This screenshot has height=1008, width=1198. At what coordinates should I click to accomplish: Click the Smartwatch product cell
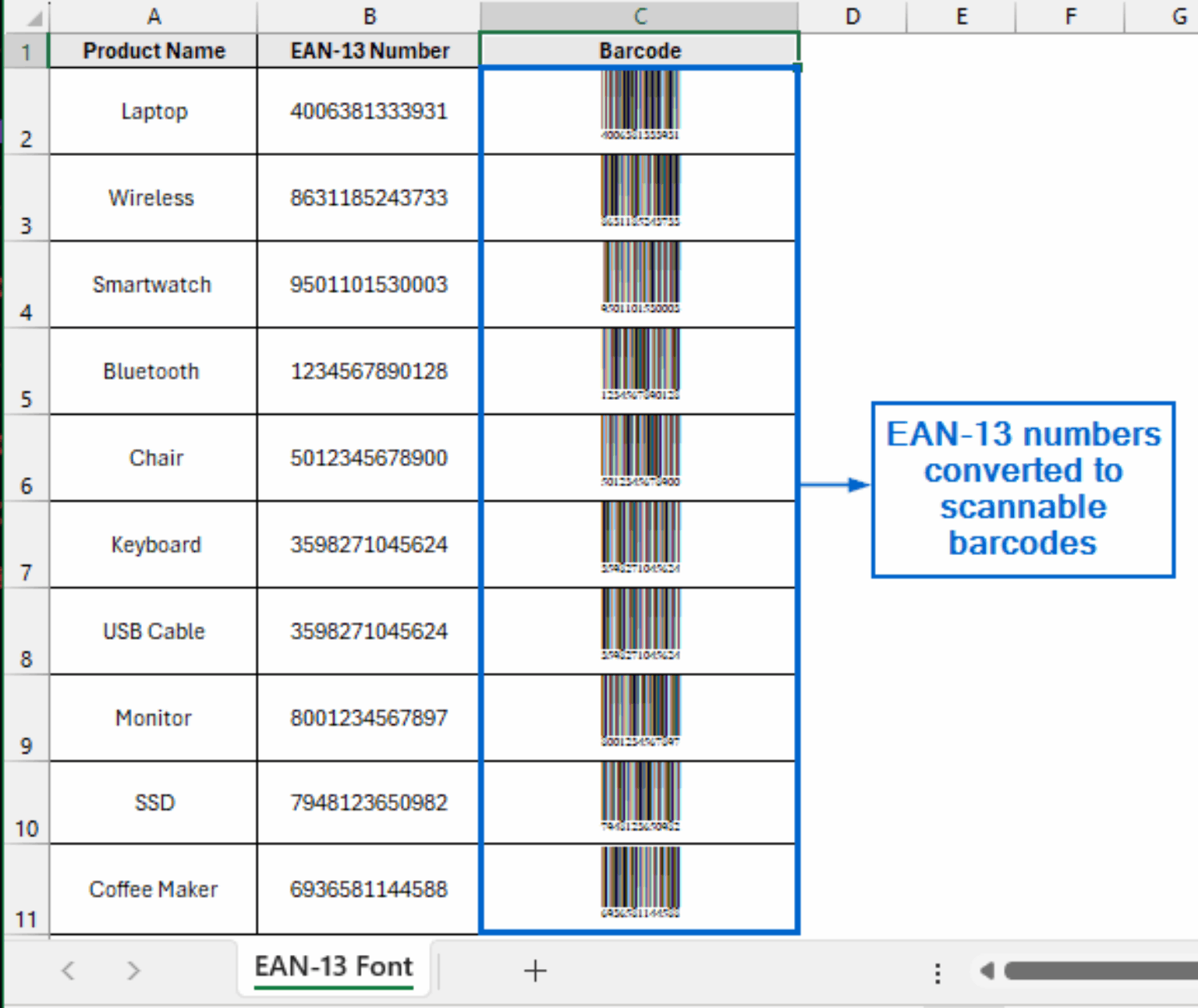[154, 284]
